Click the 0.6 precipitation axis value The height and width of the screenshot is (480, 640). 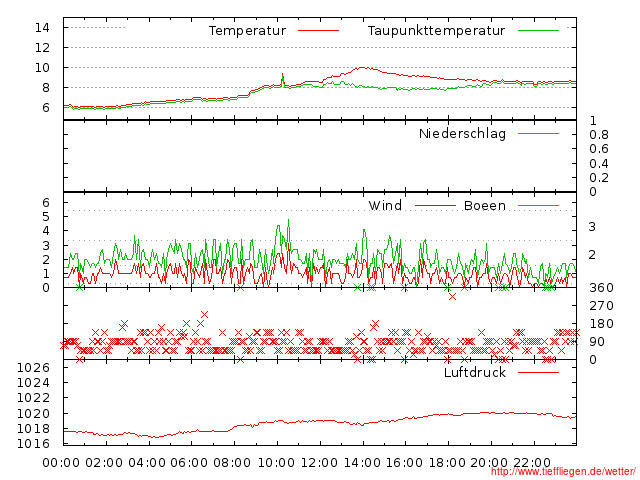tap(599, 149)
